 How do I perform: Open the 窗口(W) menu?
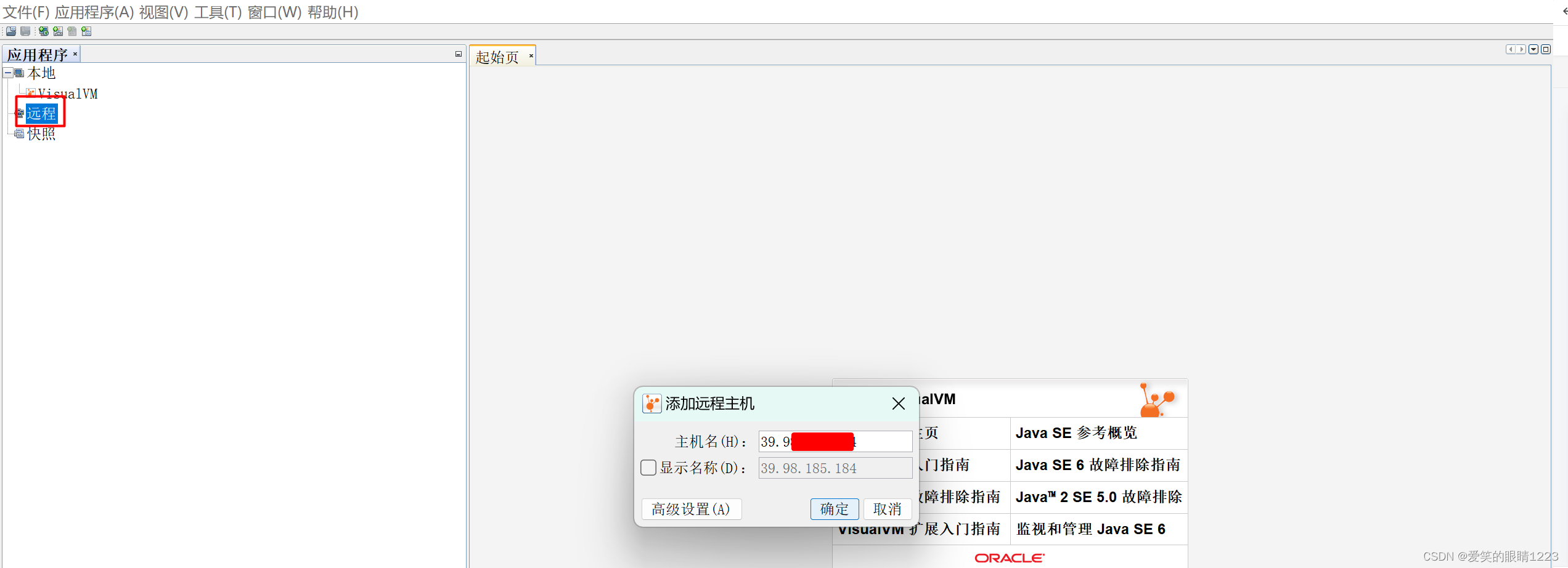(x=274, y=12)
